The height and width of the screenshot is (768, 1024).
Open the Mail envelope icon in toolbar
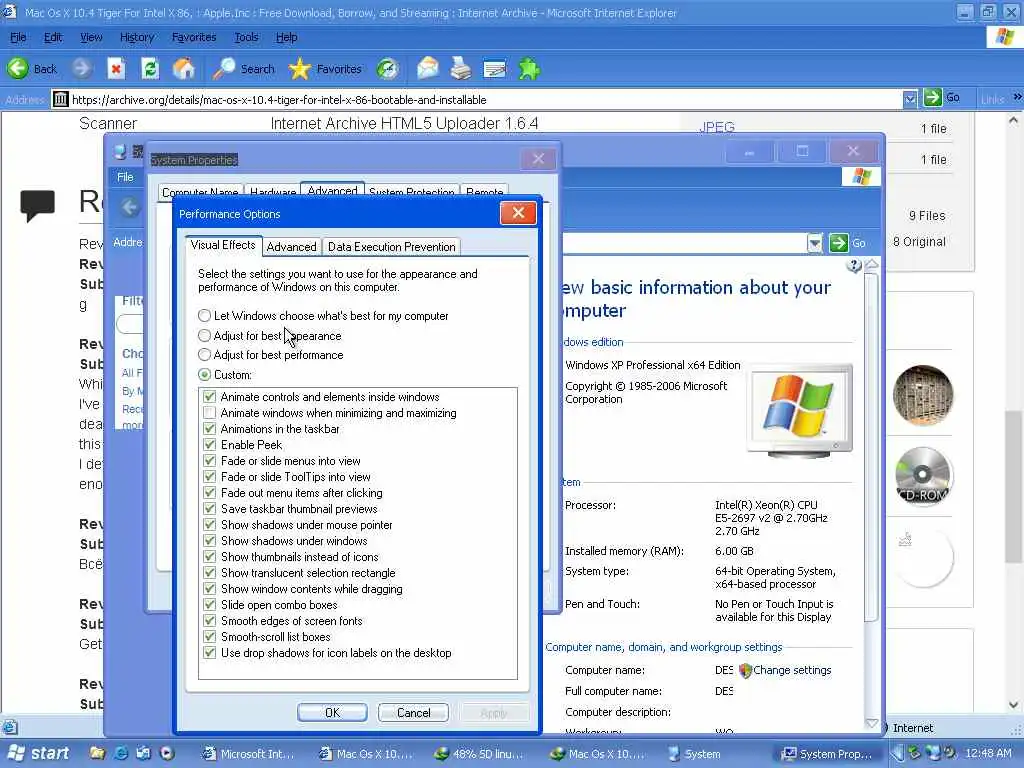pyautogui.click(x=428, y=69)
